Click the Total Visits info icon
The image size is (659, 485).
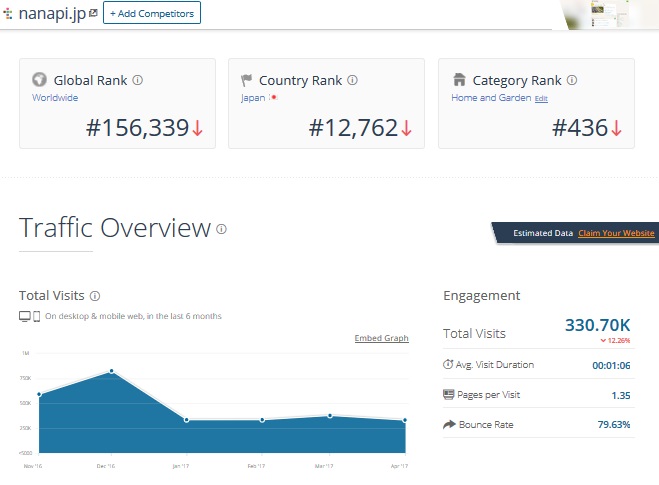[95, 296]
